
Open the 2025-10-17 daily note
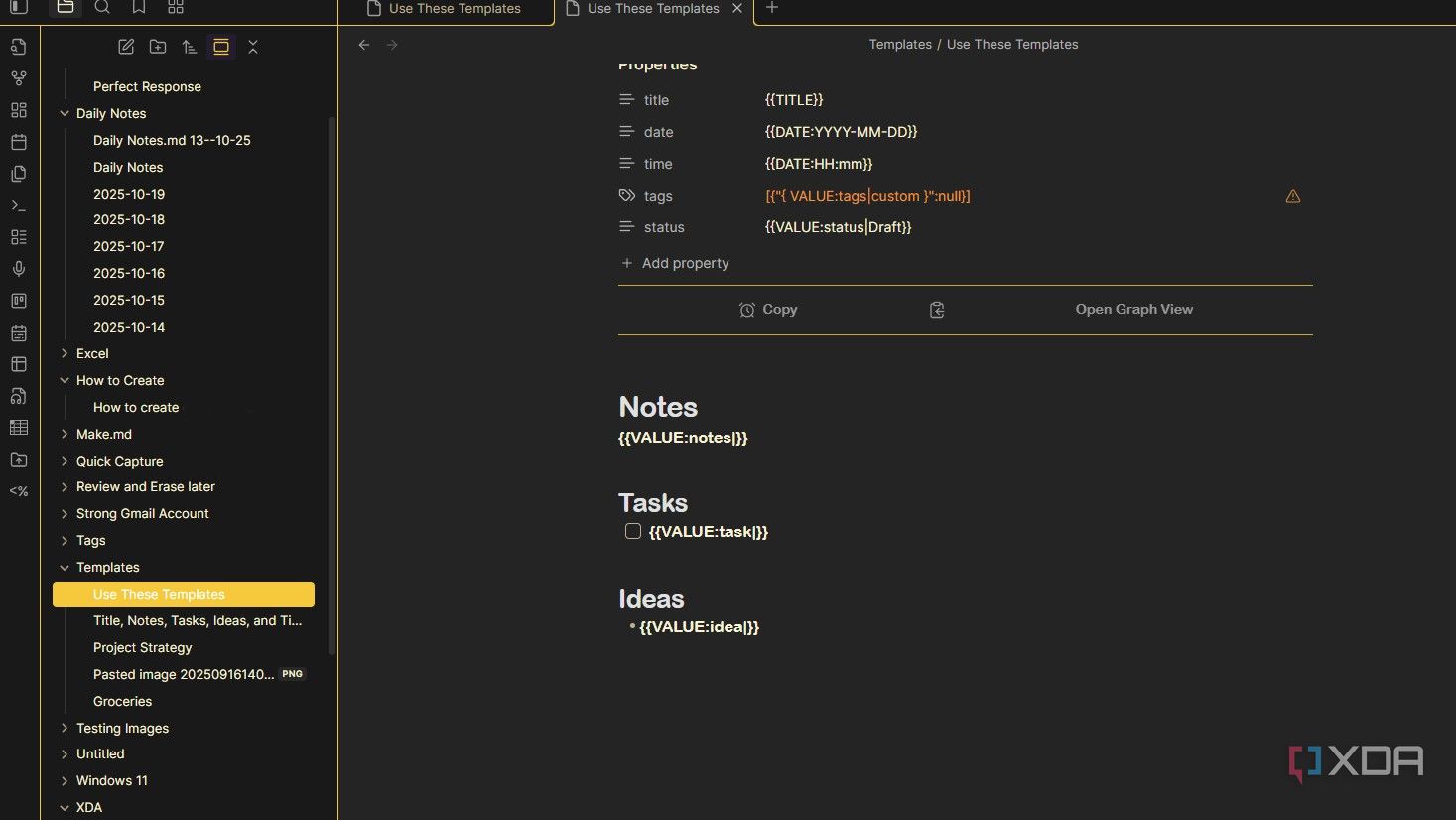(x=129, y=246)
